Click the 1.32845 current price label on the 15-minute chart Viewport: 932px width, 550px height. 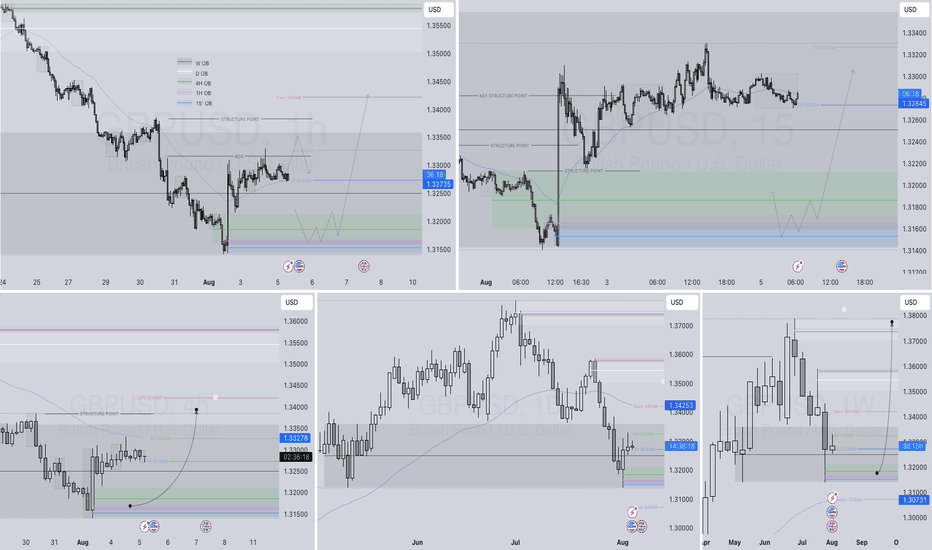tap(914, 103)
